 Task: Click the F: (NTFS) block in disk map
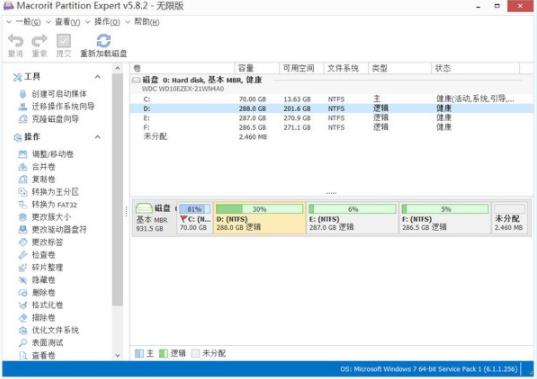[445, 218]
